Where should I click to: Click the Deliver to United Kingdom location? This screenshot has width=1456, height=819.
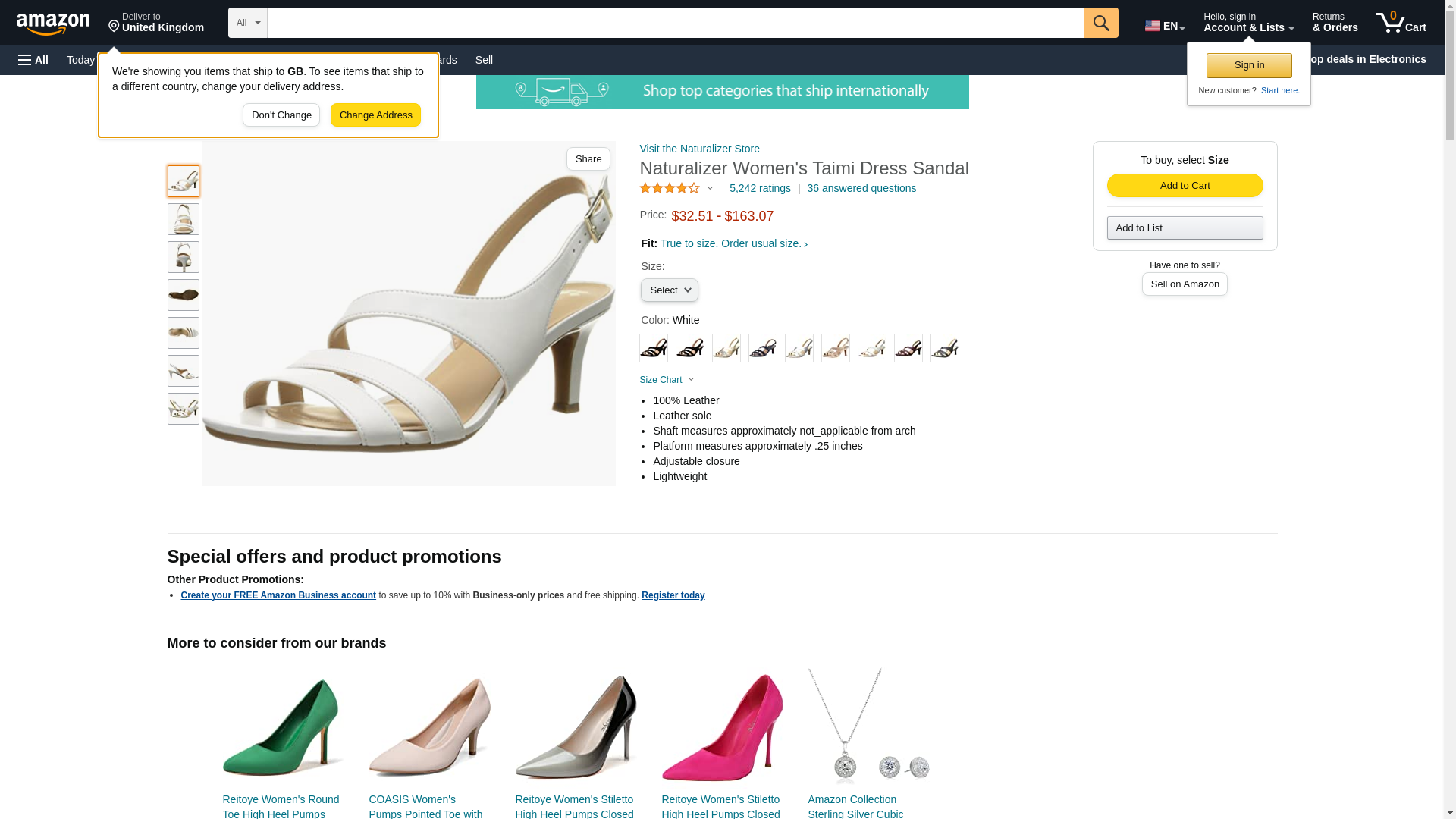155,23
